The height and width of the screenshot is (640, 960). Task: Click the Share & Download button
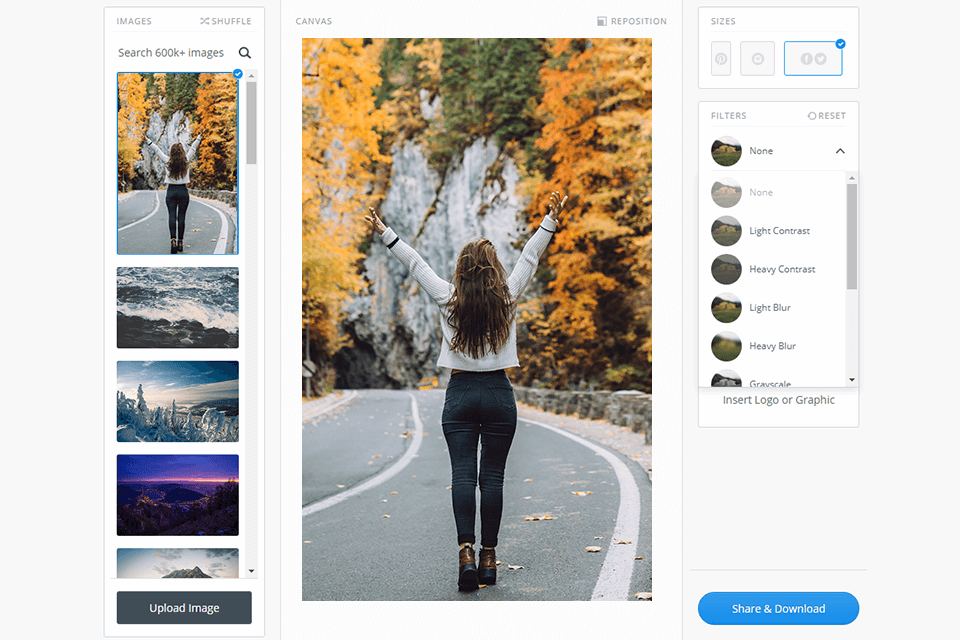[778, 608]
